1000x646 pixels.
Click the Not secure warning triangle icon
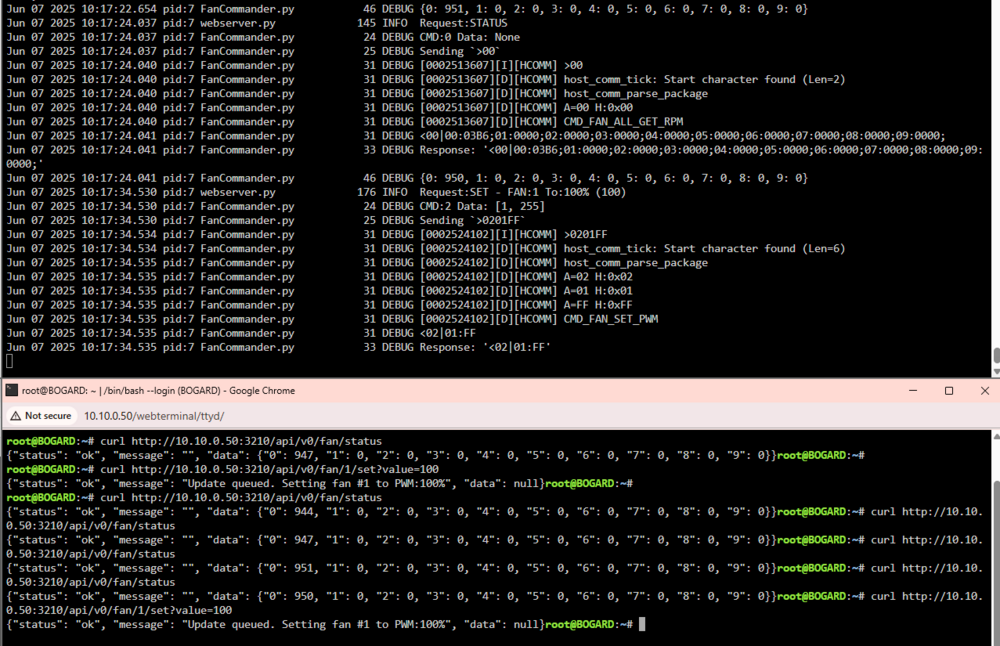tap(15, 416)
